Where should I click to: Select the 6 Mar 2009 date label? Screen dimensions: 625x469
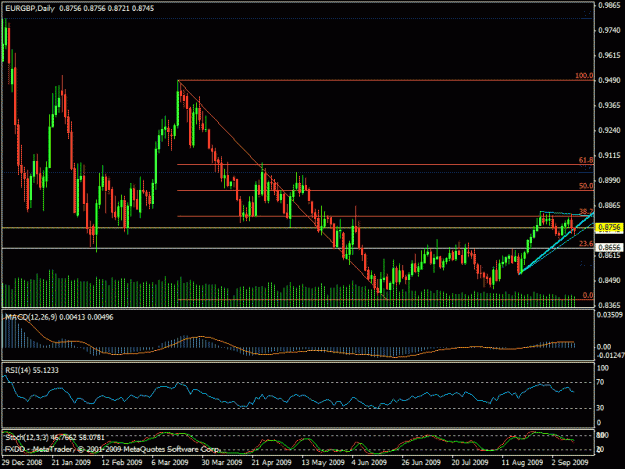point(170,463)
